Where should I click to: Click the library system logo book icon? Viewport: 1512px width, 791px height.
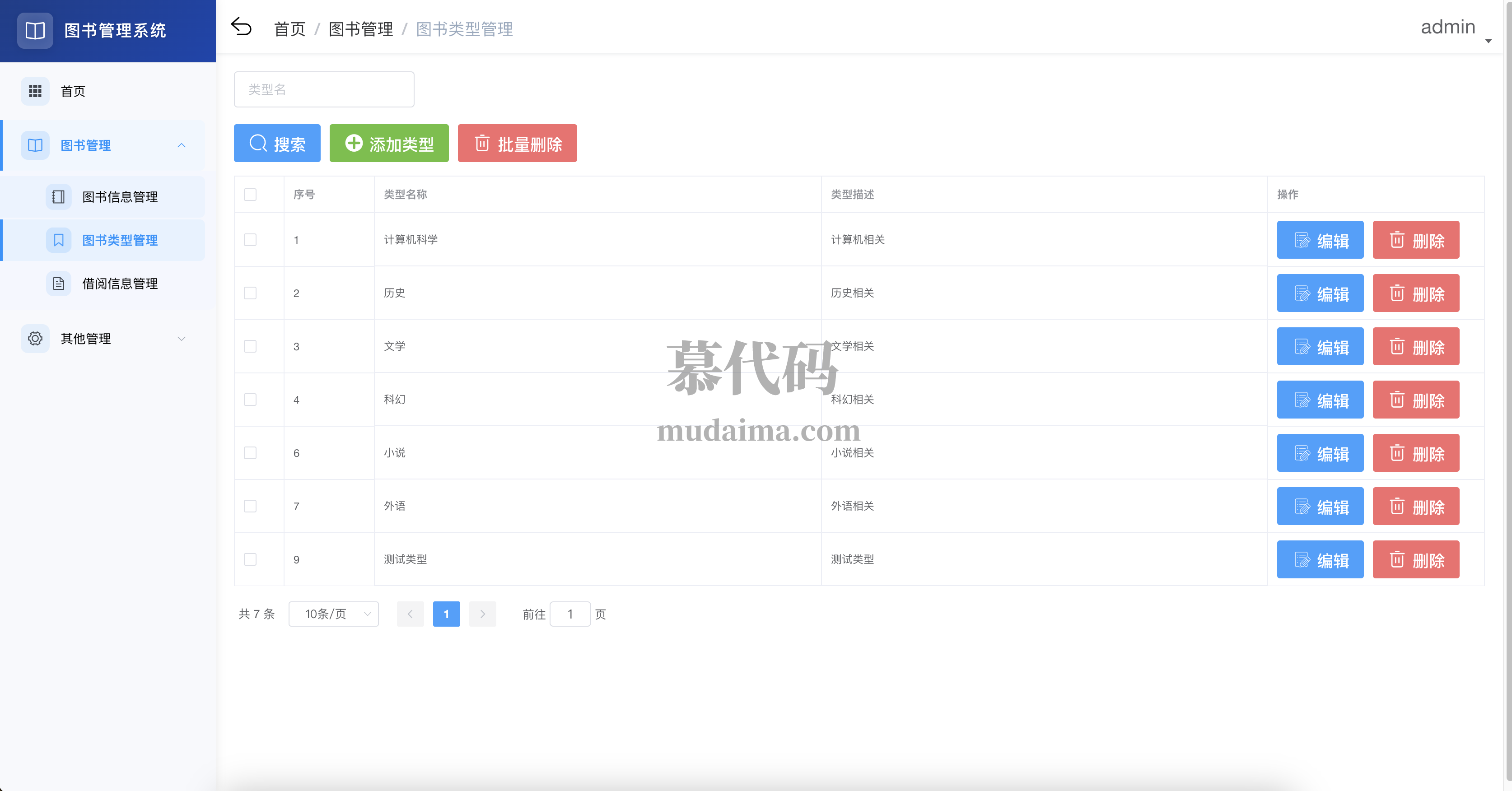coord(35,31)
